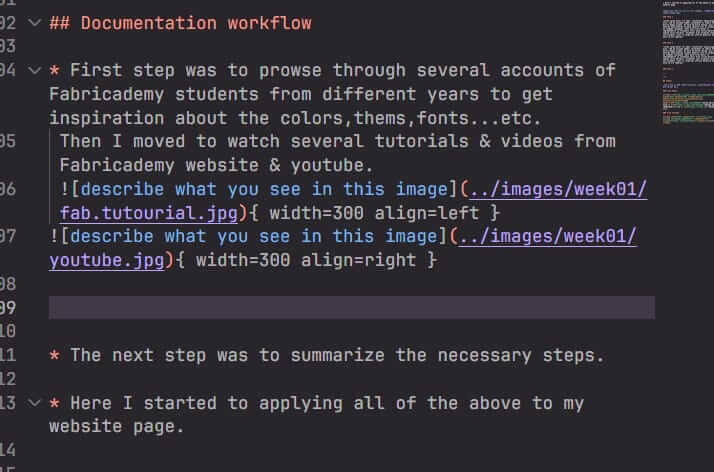The image size is (714, 472).
Task: Collapse the Documentation workflow heading section
Action: [x=36, y=23]
